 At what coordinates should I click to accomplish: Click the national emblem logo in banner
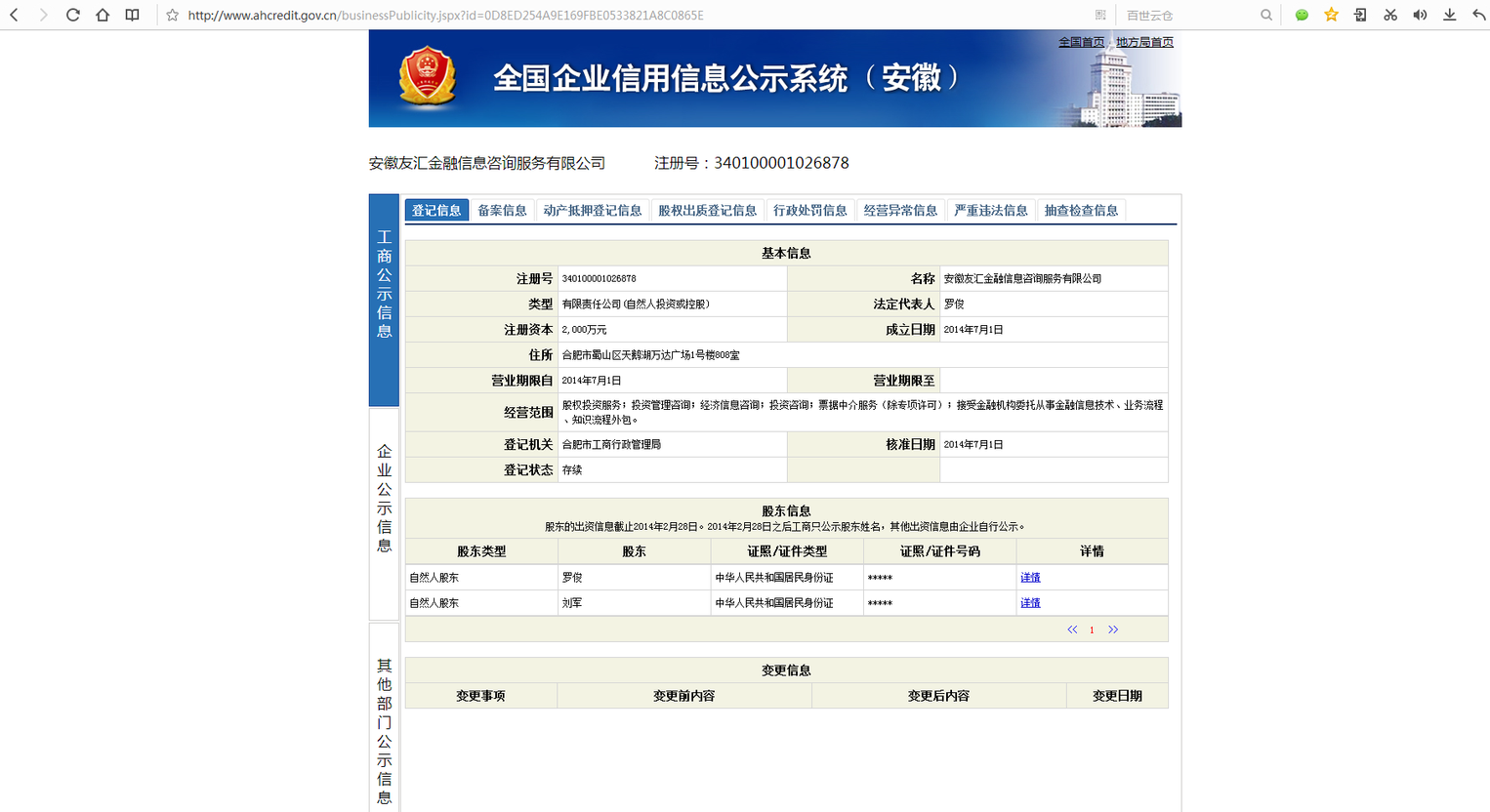point(428,78)
